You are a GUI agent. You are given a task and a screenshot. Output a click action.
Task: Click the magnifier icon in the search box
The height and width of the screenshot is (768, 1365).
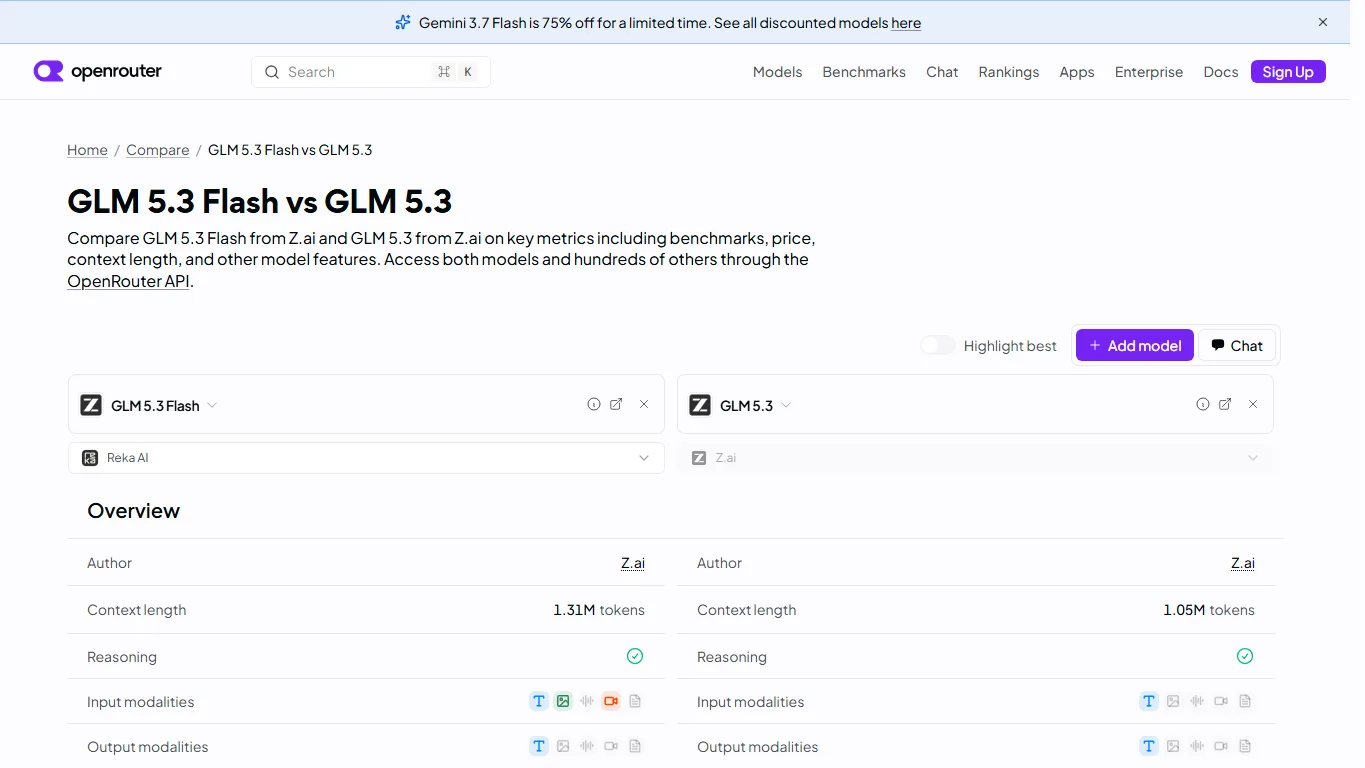click(271, 72)
